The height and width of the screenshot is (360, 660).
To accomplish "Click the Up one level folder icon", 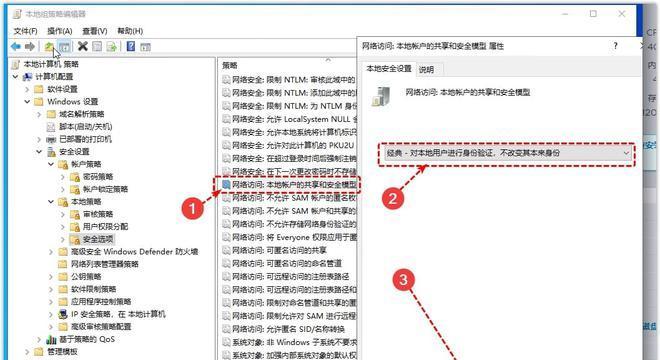I will [49, 46].
